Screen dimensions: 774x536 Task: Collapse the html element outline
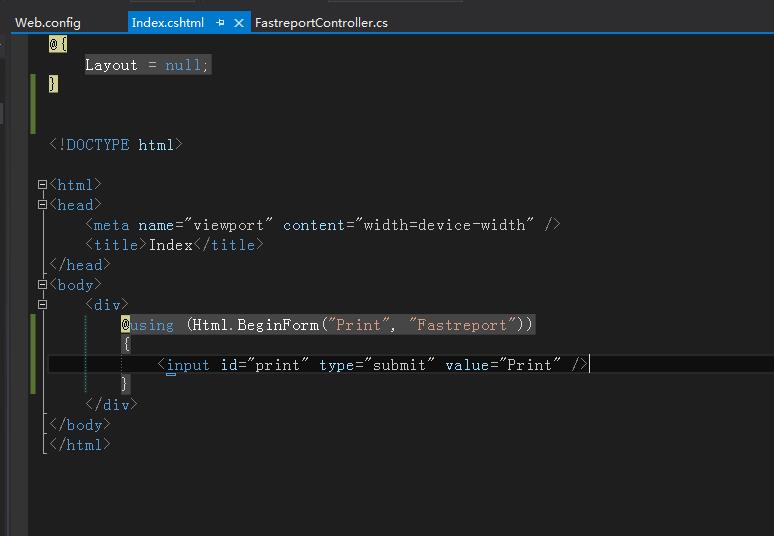(42, 185)
